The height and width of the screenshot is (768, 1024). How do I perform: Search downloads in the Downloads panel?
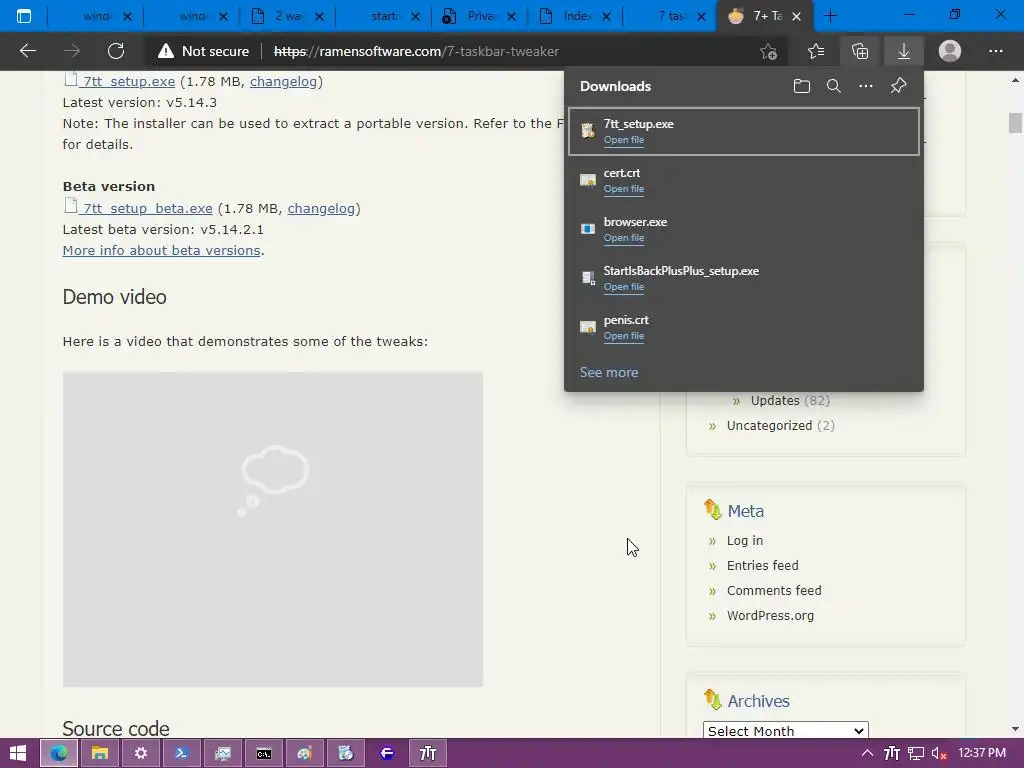(833, 86)
